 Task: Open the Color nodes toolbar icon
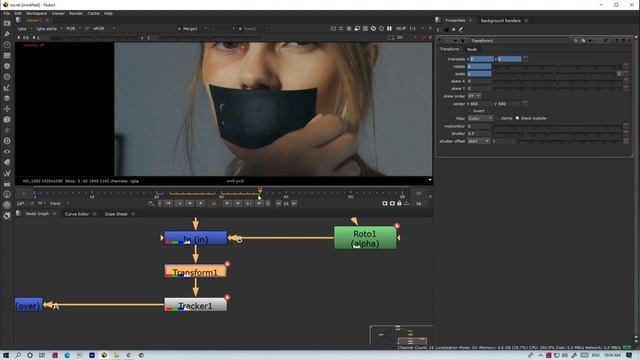[x=7, y=66]
